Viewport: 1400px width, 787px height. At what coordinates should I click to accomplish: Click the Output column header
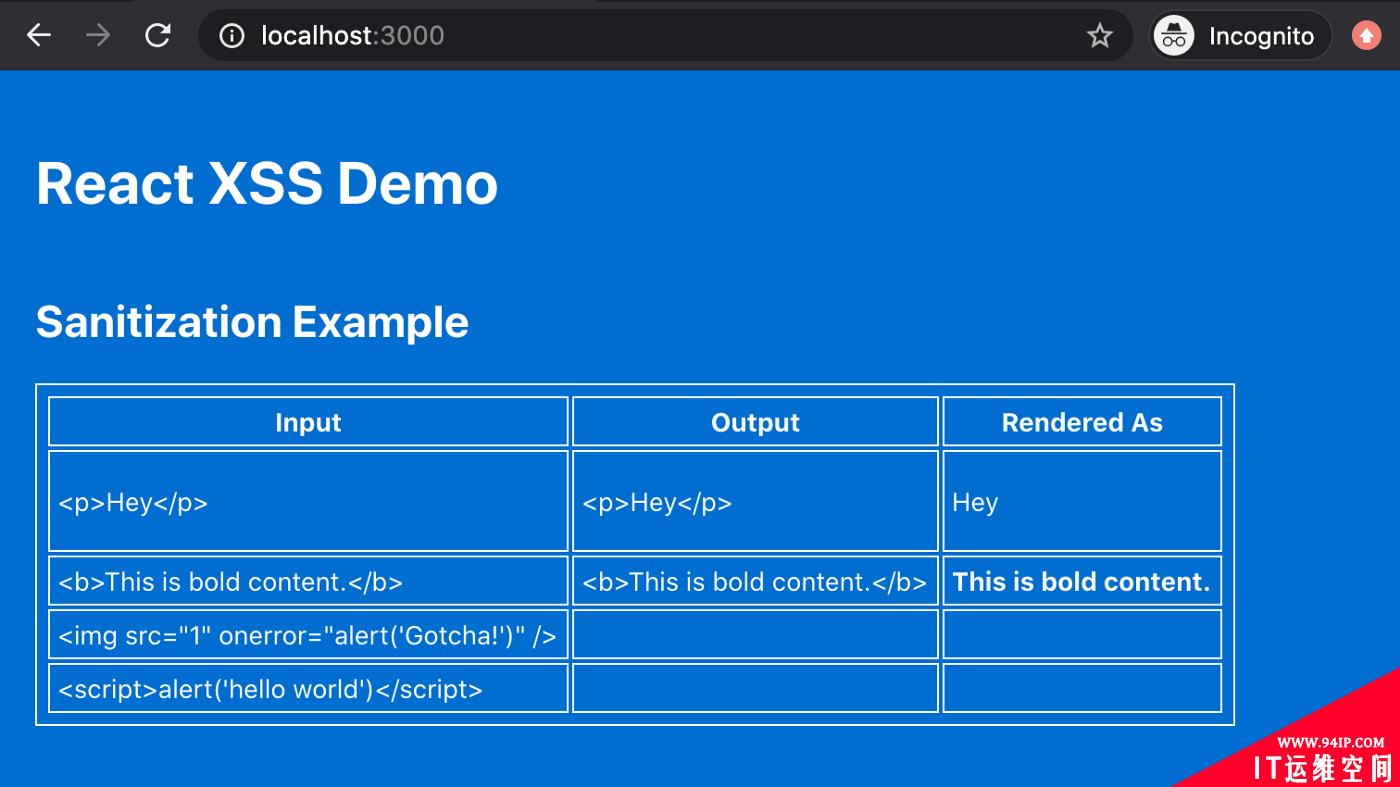pyautogui.click(x=755, y=422)
